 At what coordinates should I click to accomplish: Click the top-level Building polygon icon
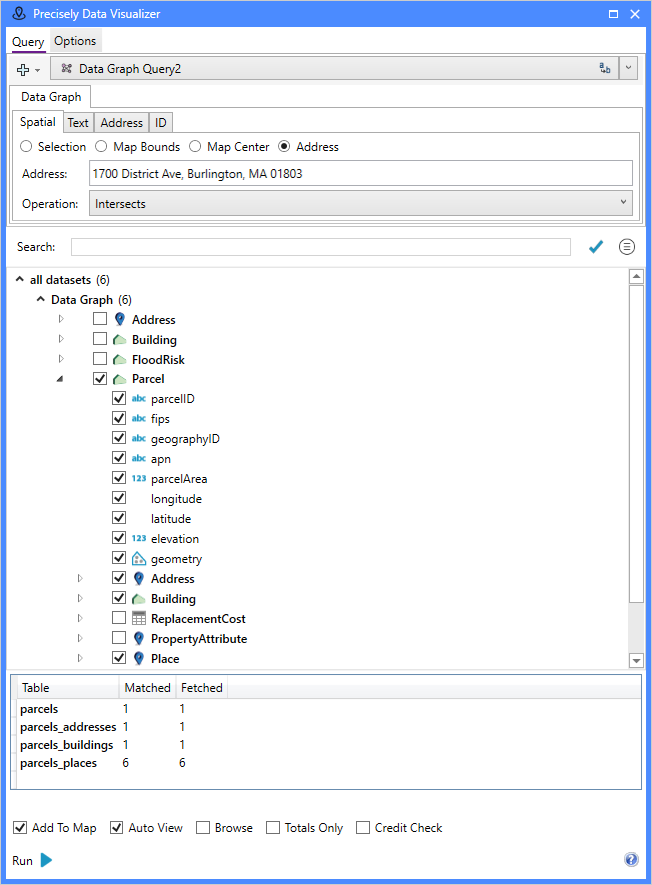pos(119,340)
